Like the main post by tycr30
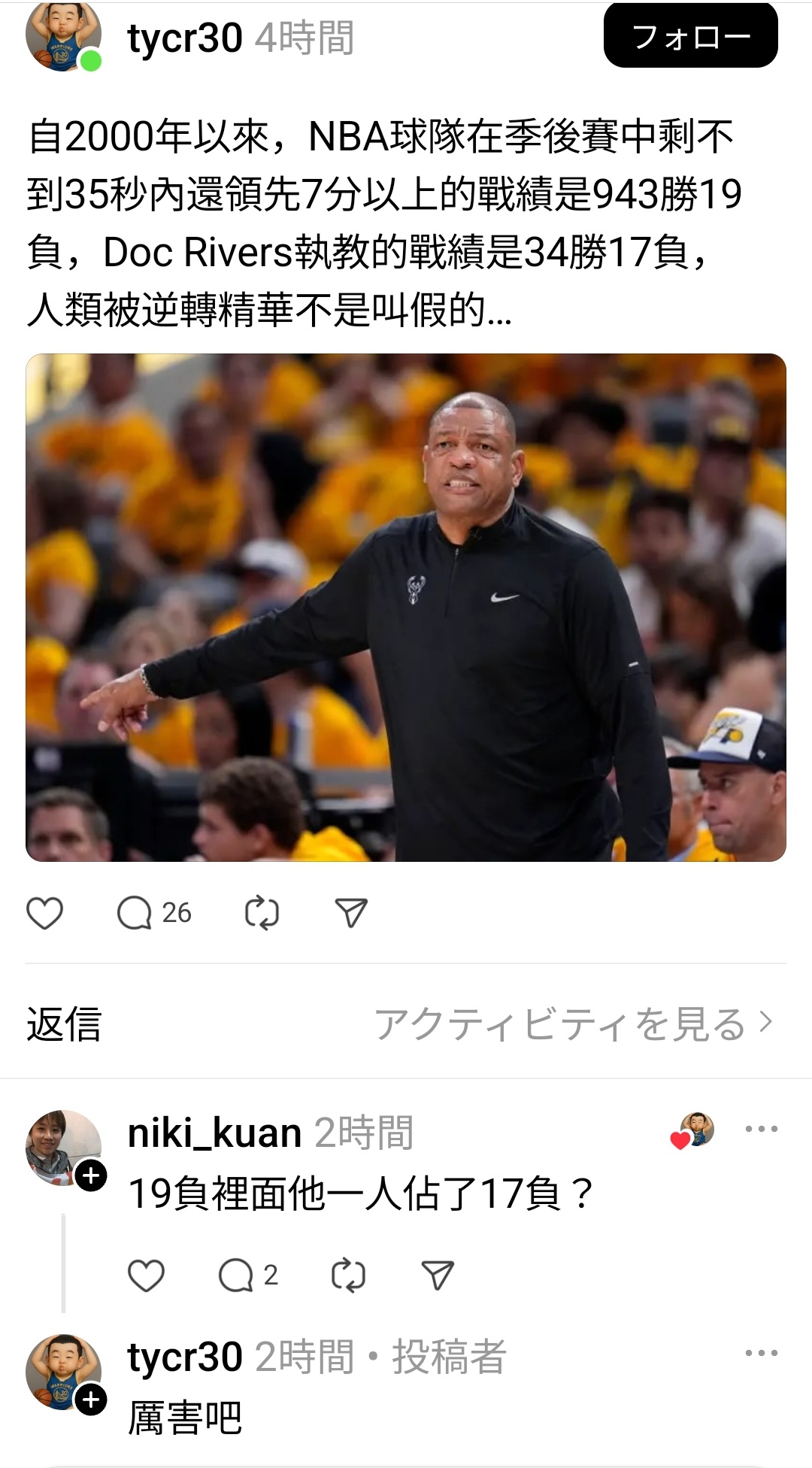 pyautogui.click(x=44, y=913)
